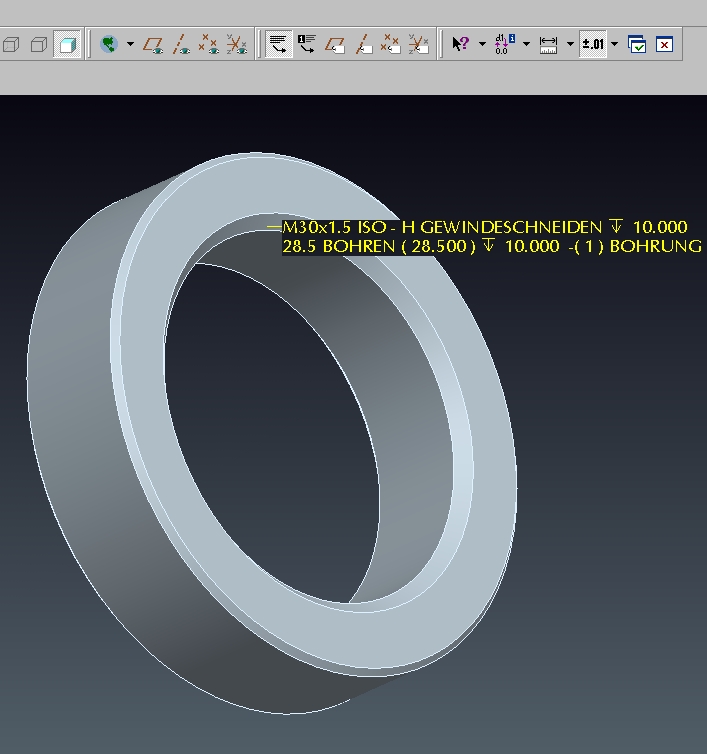The image size is (707, 754).
Task: Toggle datum axis tag display
Action: tap(363, 44)
